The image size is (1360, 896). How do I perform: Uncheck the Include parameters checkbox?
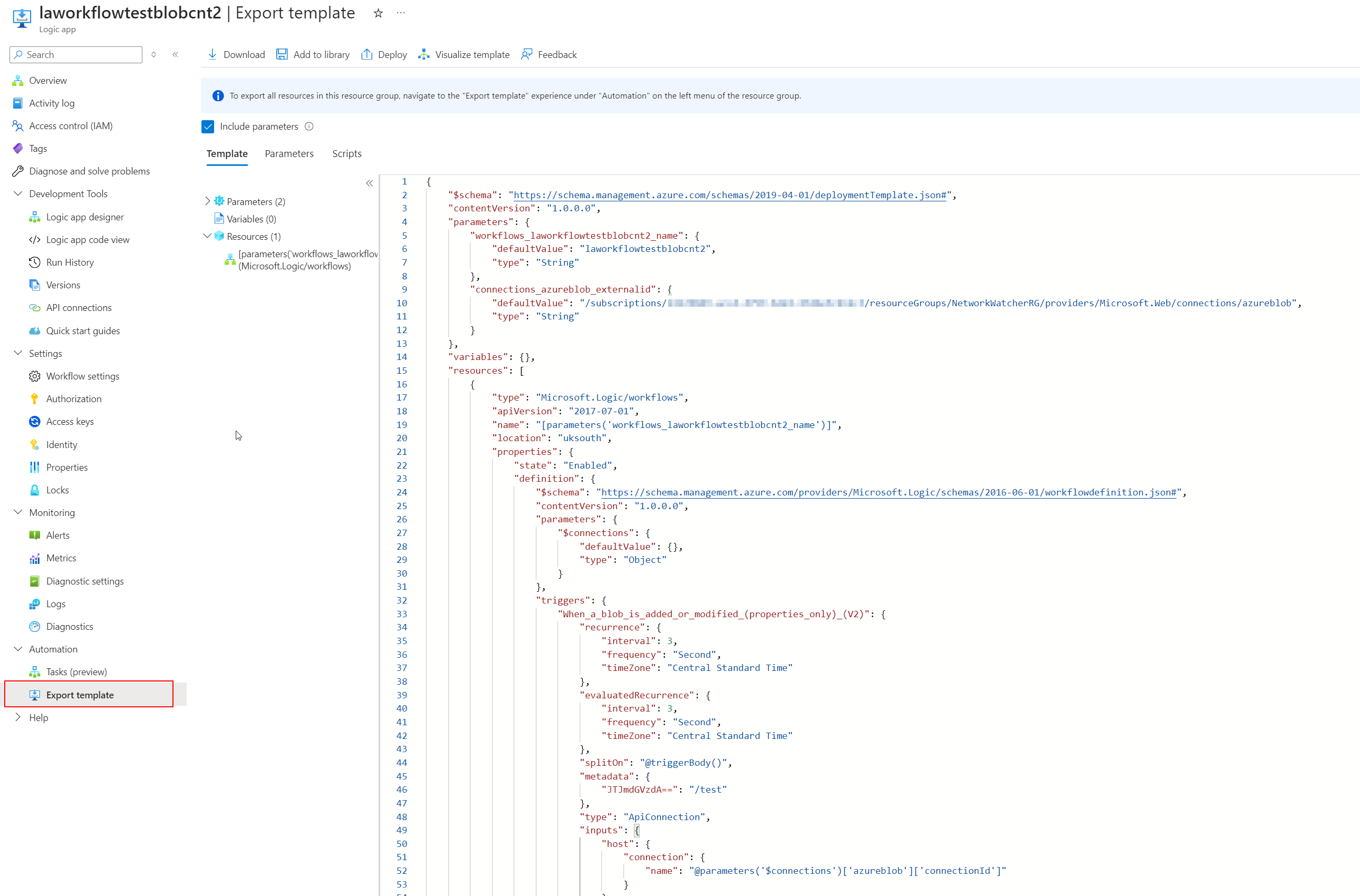(208, 126)
